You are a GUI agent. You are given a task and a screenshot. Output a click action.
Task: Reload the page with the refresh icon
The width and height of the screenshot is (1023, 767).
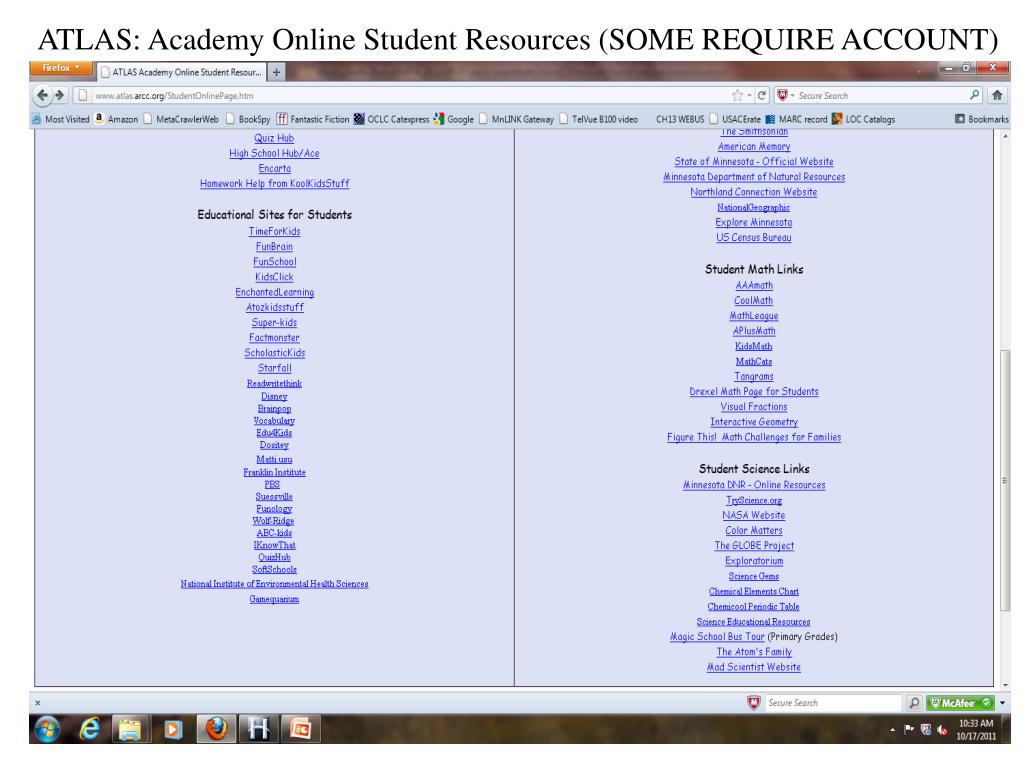[x=762, y=95]
